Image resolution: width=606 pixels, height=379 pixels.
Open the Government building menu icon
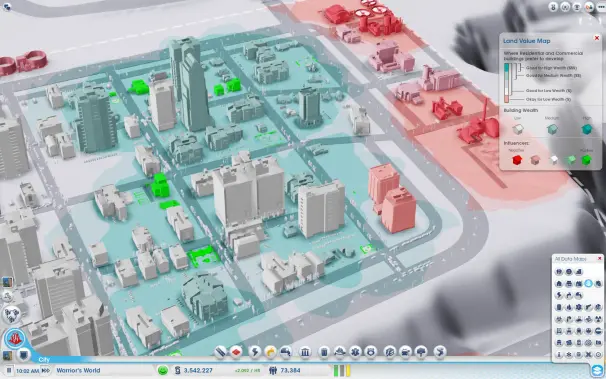(305, 352)
